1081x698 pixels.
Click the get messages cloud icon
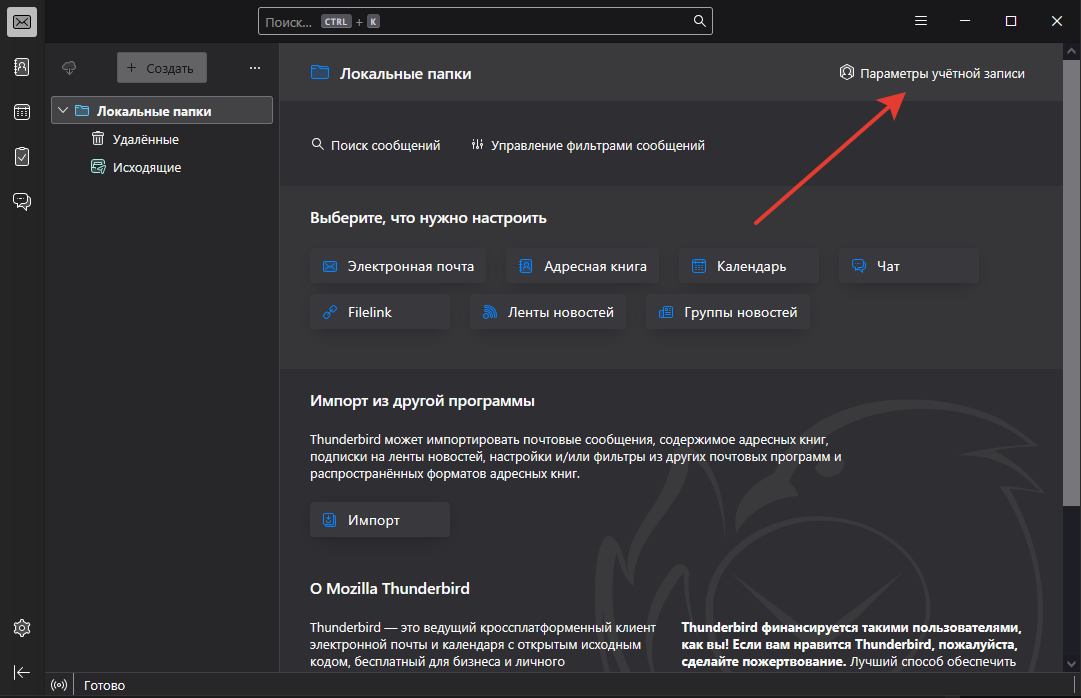pos(69,68)
